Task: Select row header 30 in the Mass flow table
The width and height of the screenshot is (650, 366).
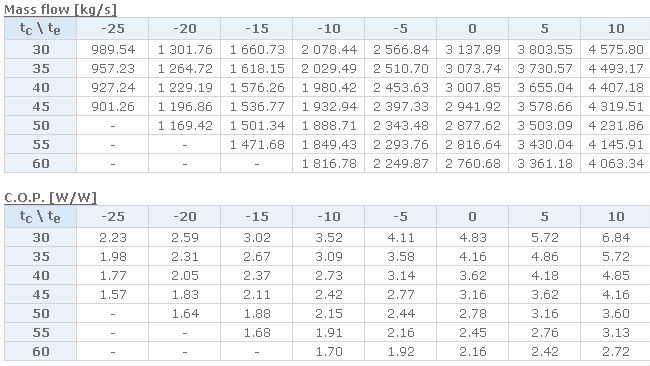Action: click(x=40, y=49)
